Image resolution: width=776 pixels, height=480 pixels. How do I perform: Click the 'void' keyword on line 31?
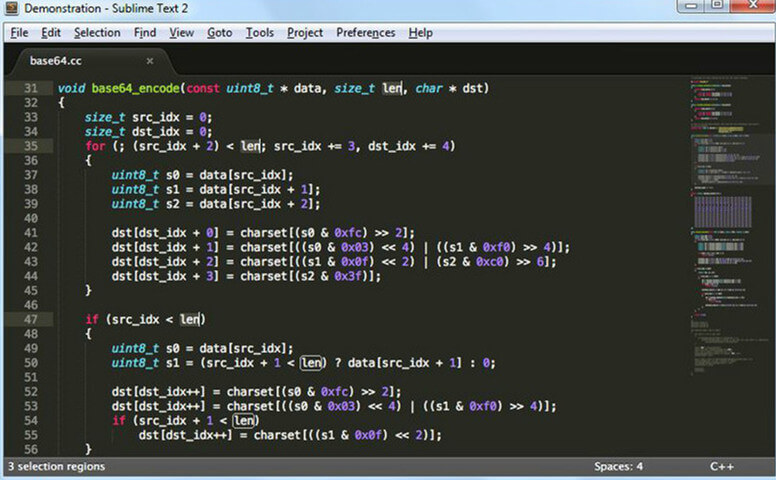(x=71, y=88)
